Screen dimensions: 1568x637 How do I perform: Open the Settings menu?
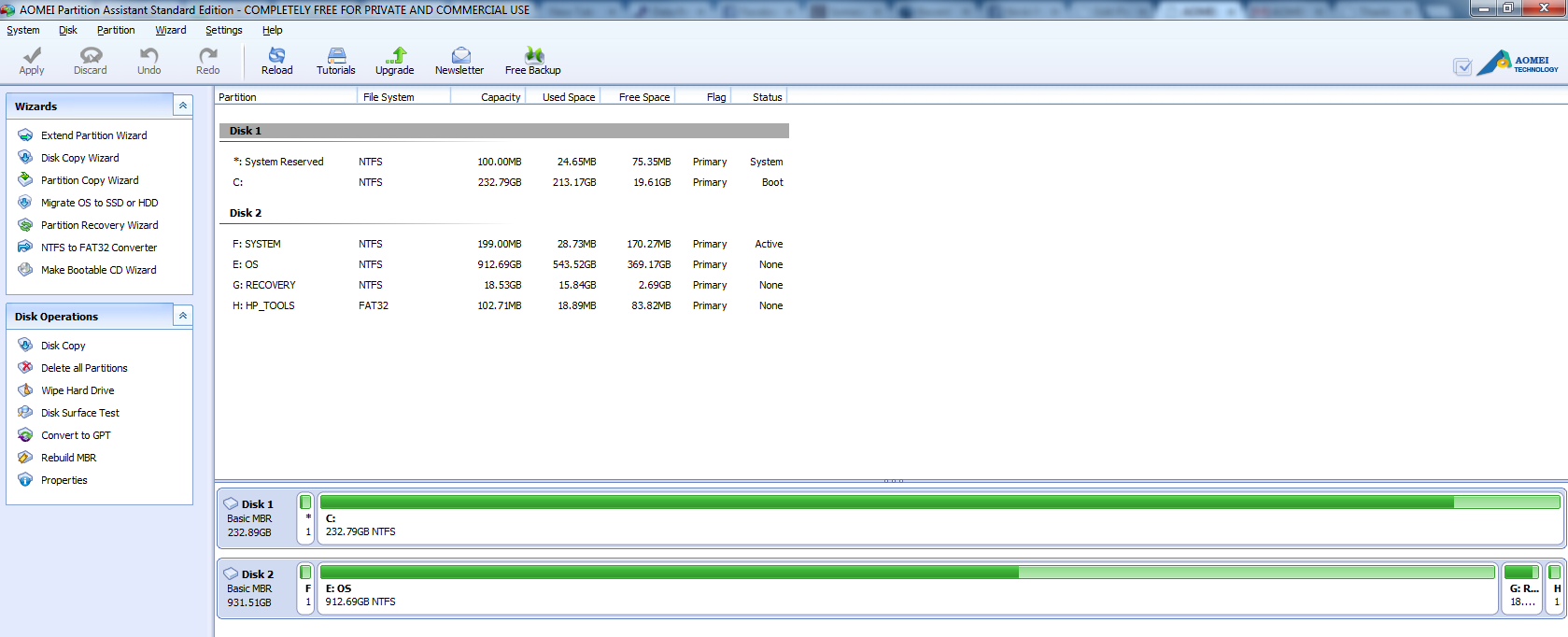pos(224,30)
